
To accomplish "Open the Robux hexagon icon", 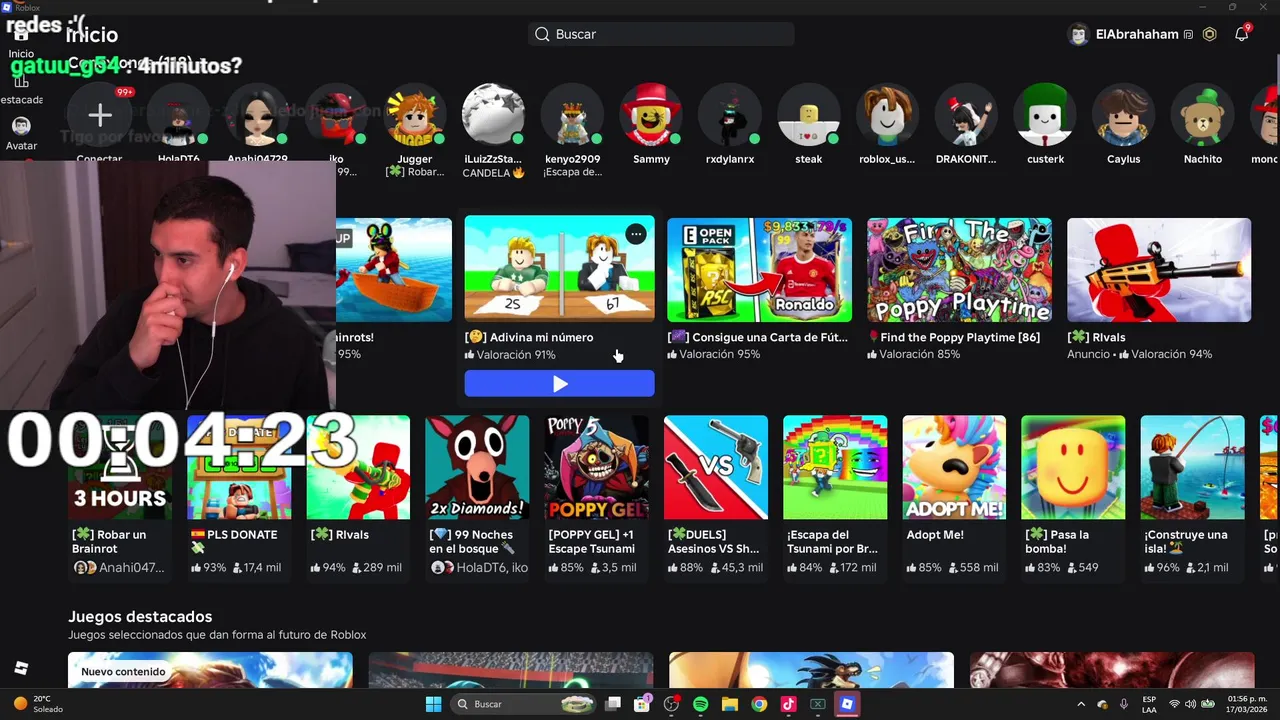I will pyautogui.click(x=1209, y=34).
